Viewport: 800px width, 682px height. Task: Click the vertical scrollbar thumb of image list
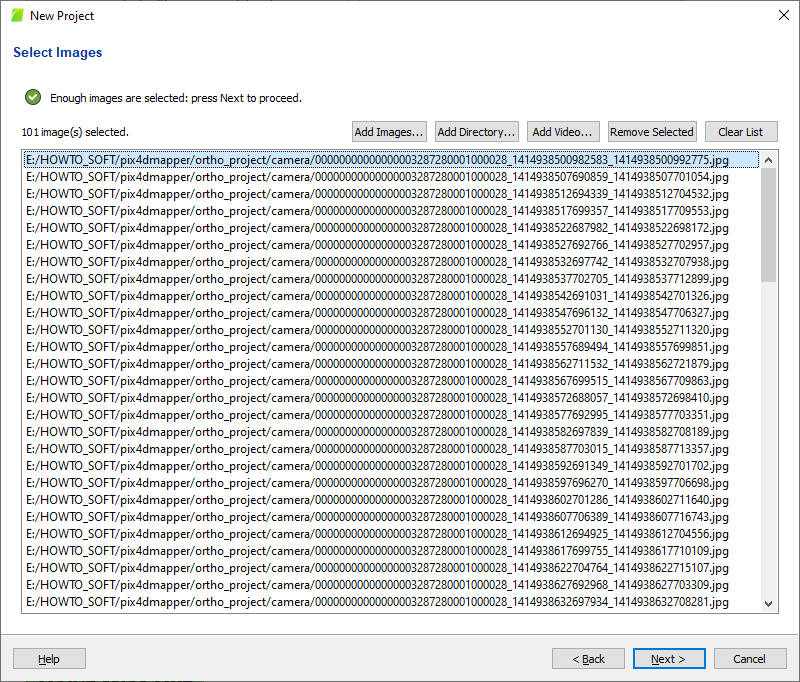[x=768, y=225]
